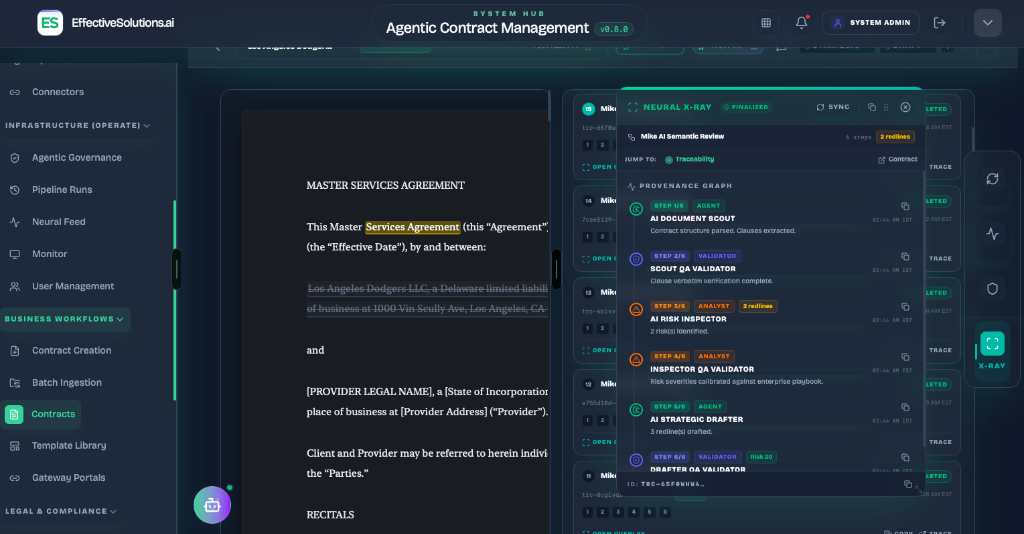Click the Contract link in X-Ray panel
Image resolution: width=1024 pixels, height=534 pixels.
coord(898,159)
